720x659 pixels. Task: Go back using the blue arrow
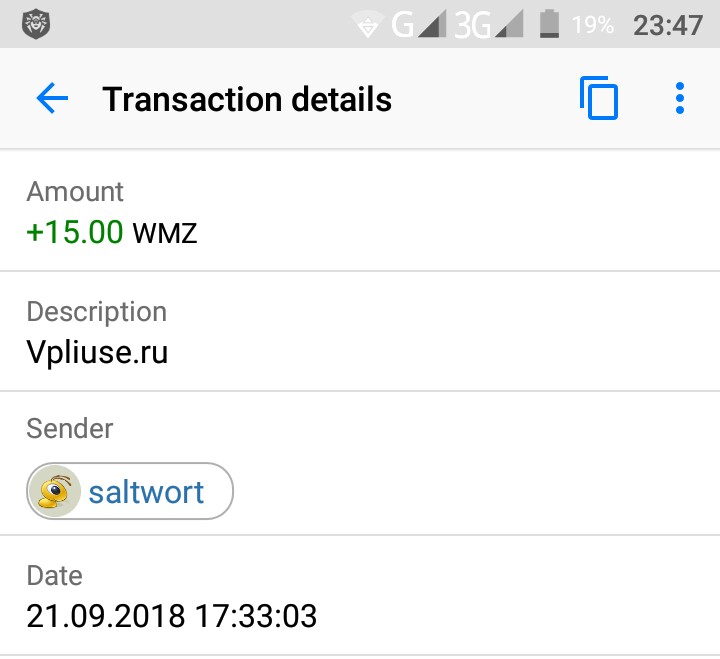[52, 98]
